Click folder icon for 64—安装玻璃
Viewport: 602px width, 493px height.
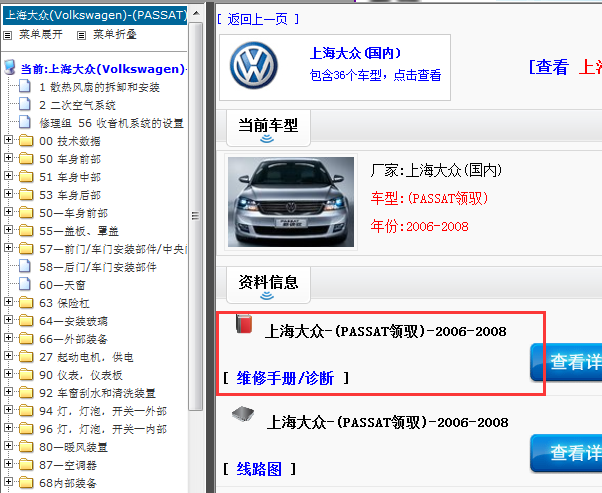pos(26,321)
